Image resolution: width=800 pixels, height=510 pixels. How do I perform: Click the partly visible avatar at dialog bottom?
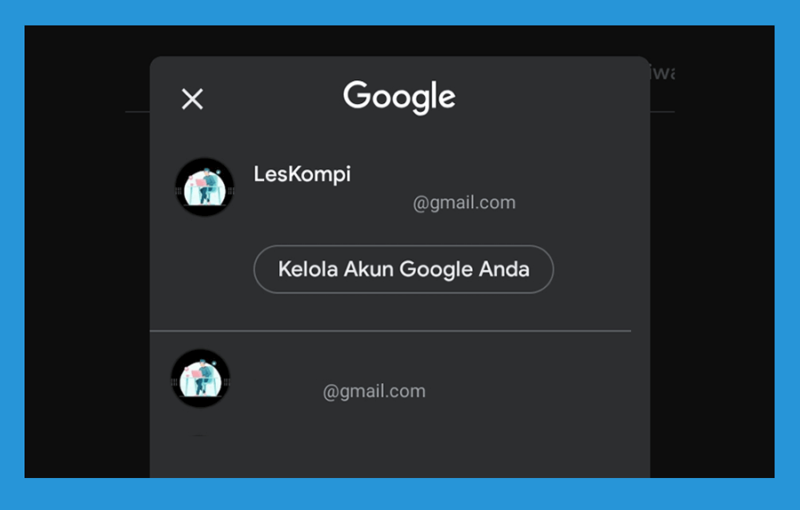point(199,436)
